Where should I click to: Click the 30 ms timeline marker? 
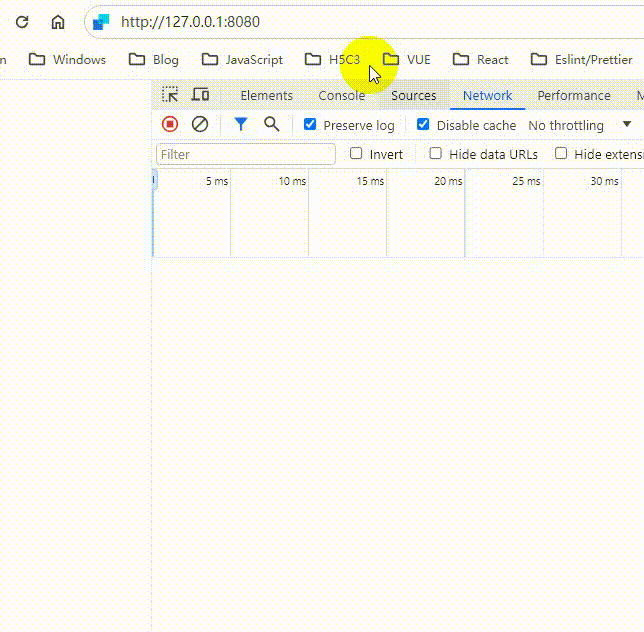click(604, 181)
